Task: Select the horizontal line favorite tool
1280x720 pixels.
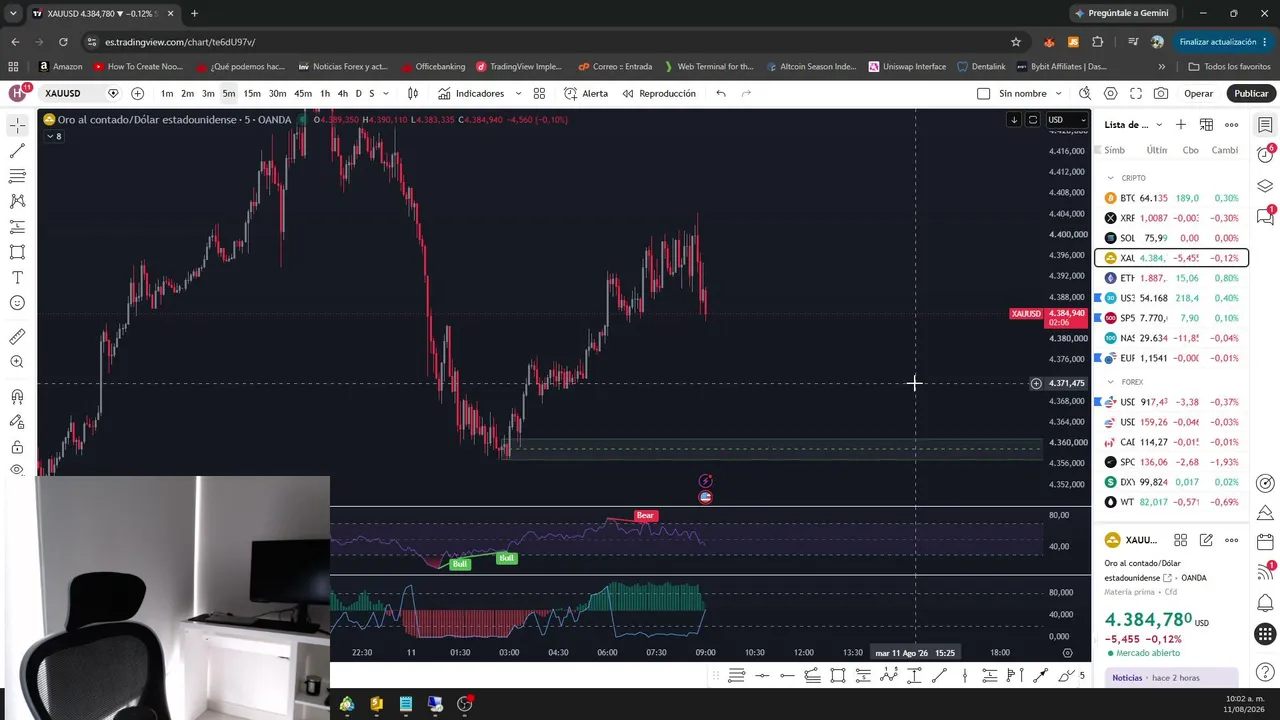Action: click(x=762, y=676)
